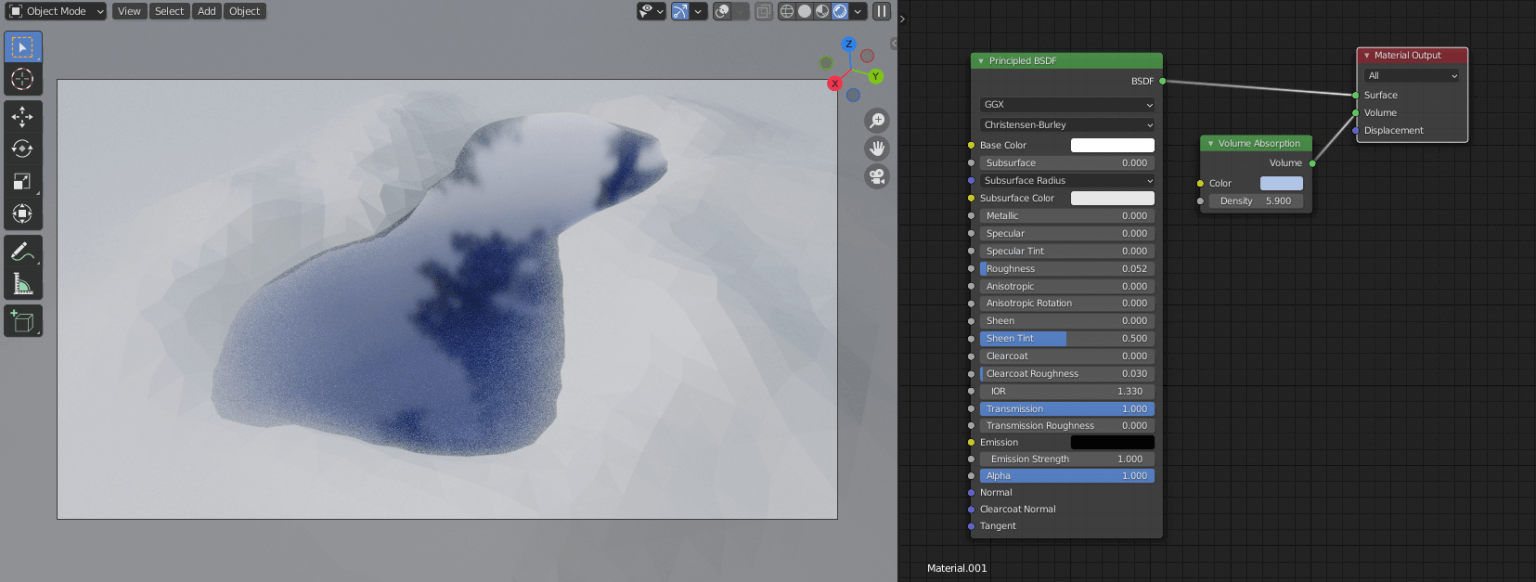
Task: Switch to solid shading
Action: (x=804, y=11)
